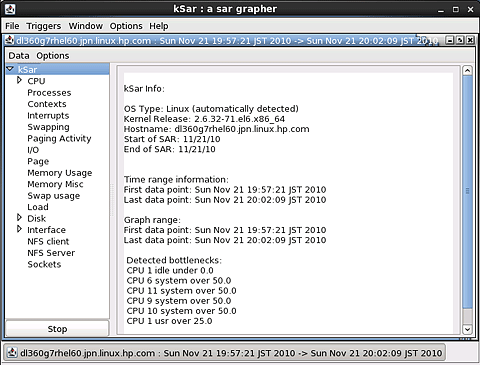Viewport: 480px width, 365px height.
Task: Select Load in the tree
Action: coord(38,207)
